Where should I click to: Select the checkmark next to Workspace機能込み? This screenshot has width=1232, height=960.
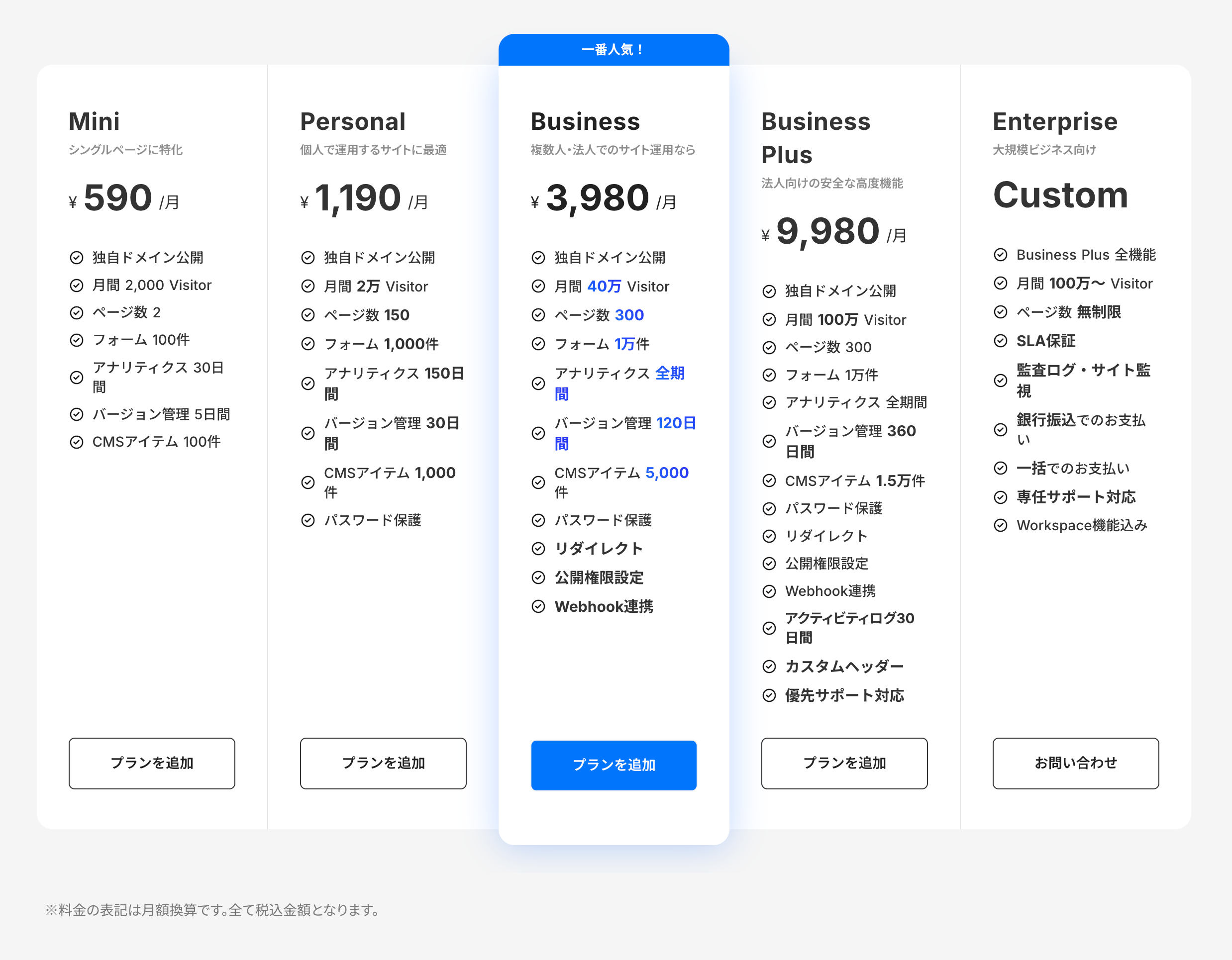1000,525
